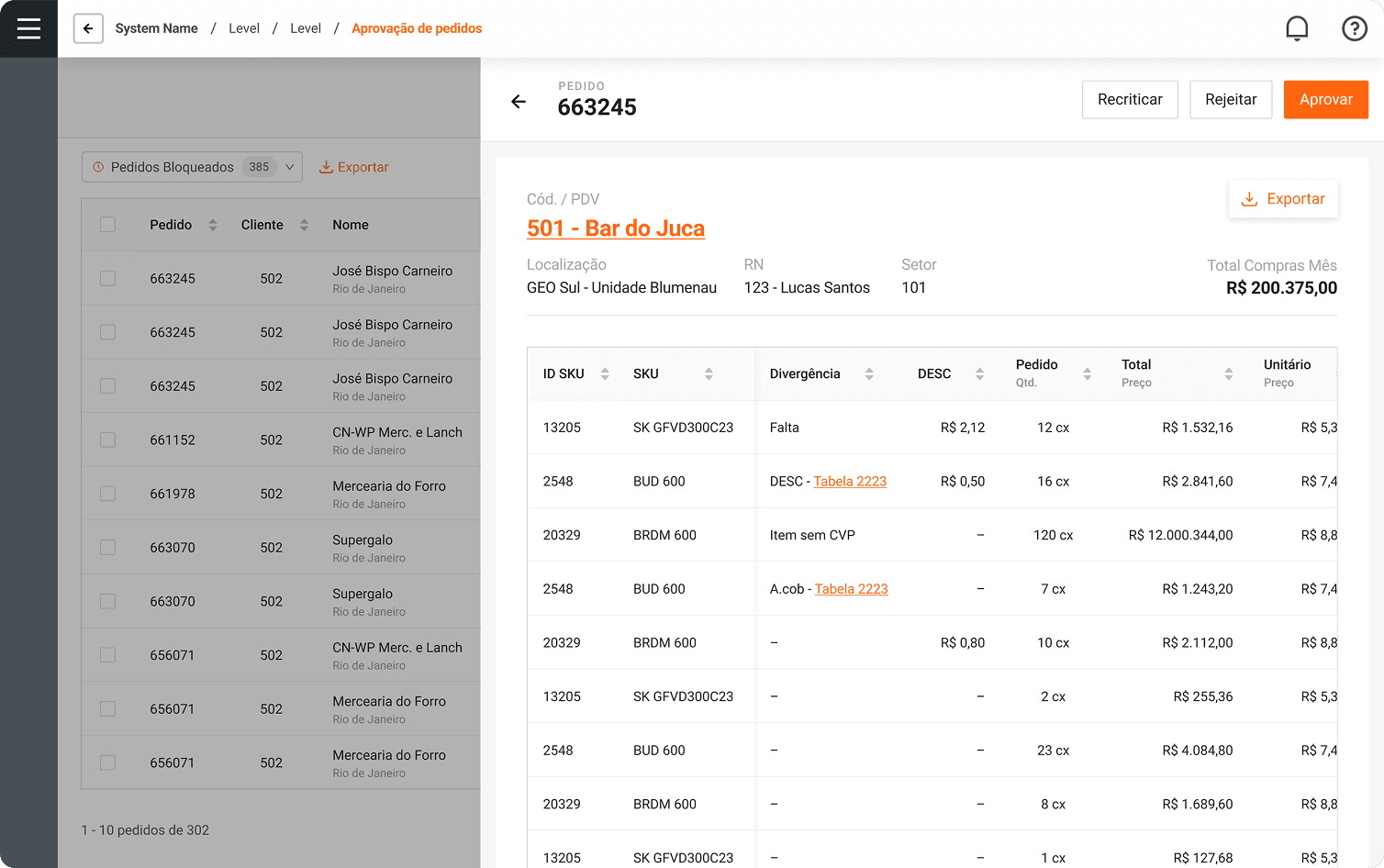Sort the table by ID SKU column

pyautogui.click(x=605, y=373)
